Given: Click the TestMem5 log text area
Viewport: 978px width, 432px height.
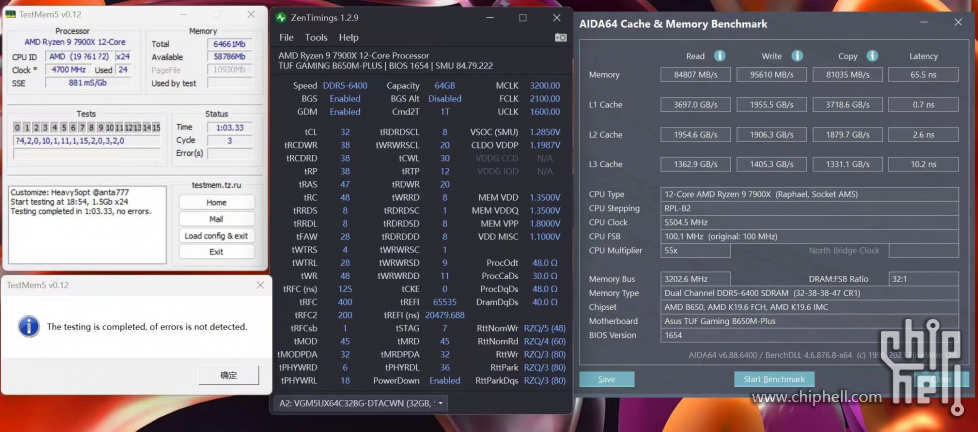Looking at the screenshot, I should (88, 224).
